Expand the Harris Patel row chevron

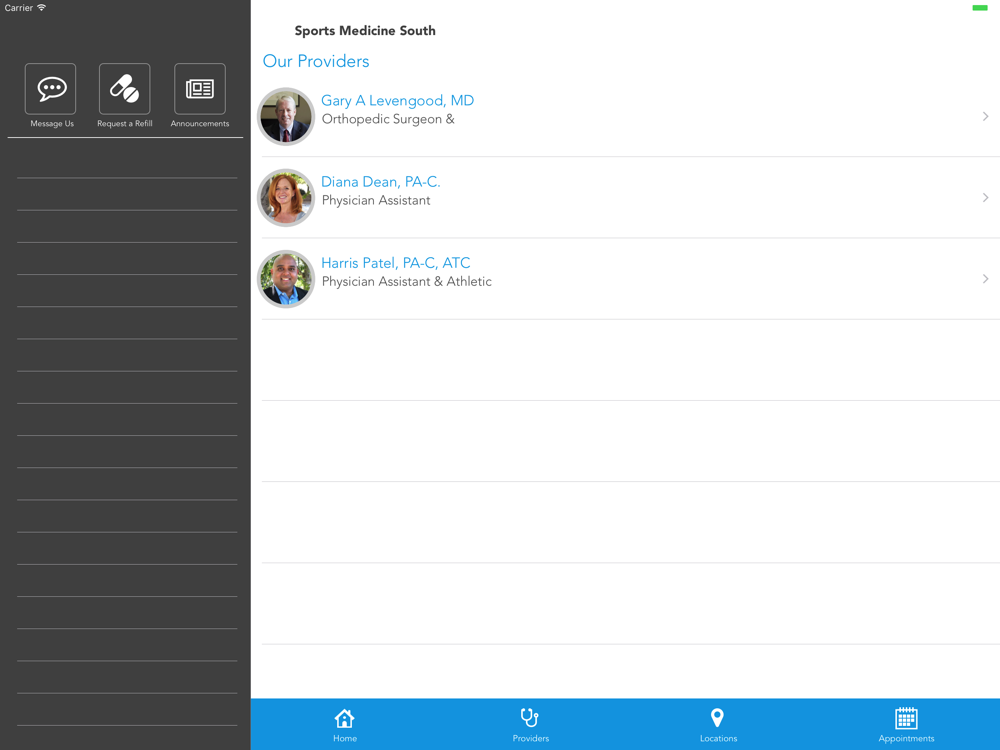point(985,279)
